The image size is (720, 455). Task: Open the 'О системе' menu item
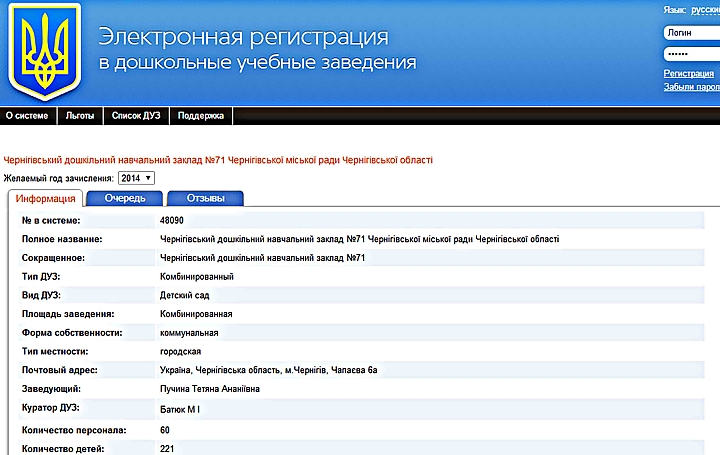point(28,116)
